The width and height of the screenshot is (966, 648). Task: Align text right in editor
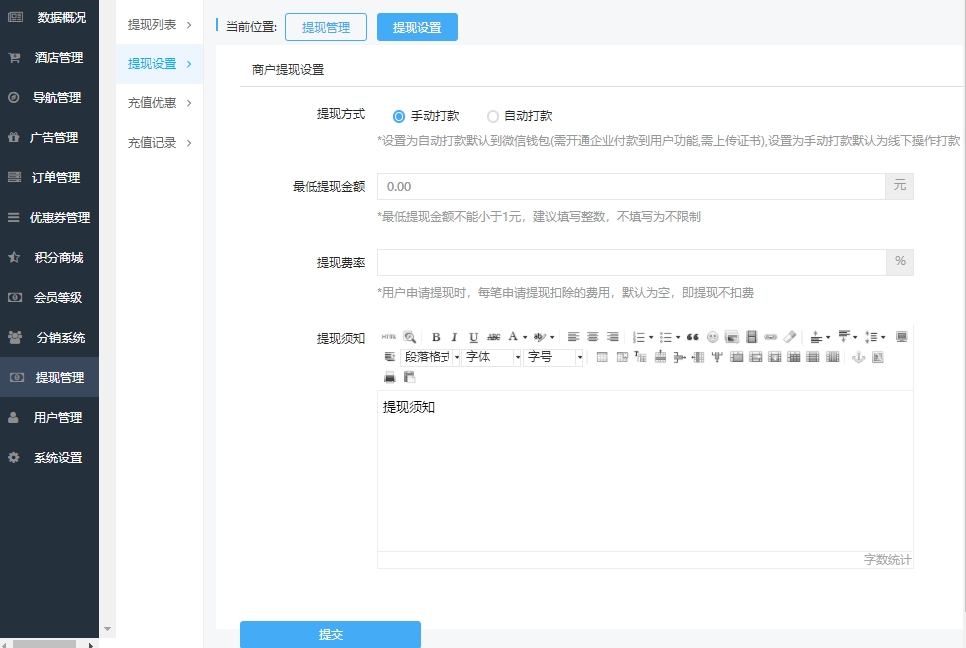click(612, 337)
